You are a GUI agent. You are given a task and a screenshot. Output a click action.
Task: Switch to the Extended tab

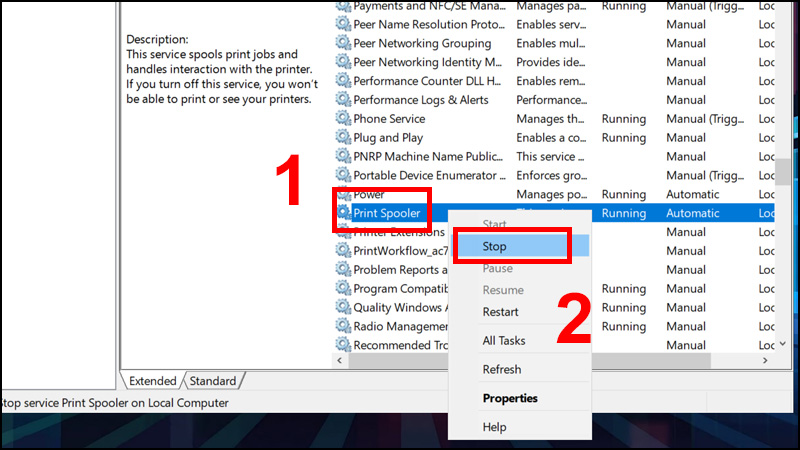pyautogui.click(x=152, y=381)
